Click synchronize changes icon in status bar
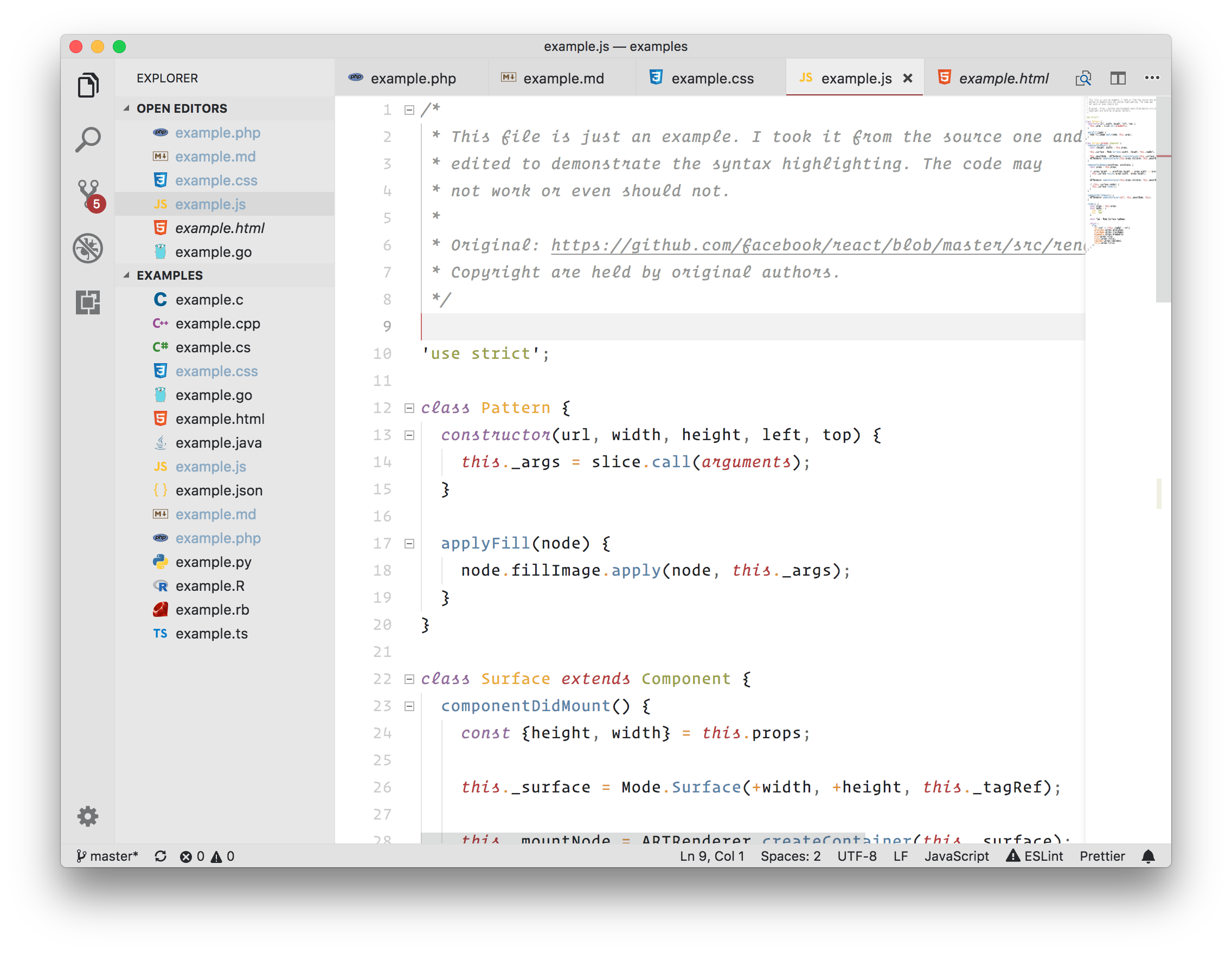The width and height of the screenshot is (1232, 954). click(161, 856)
